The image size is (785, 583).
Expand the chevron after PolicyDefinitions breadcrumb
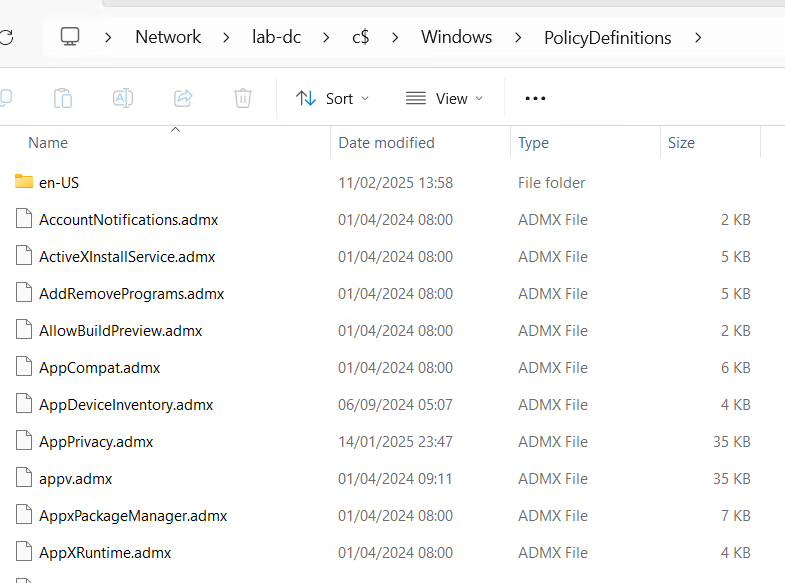pyautogui.click(x=698, y=38)
